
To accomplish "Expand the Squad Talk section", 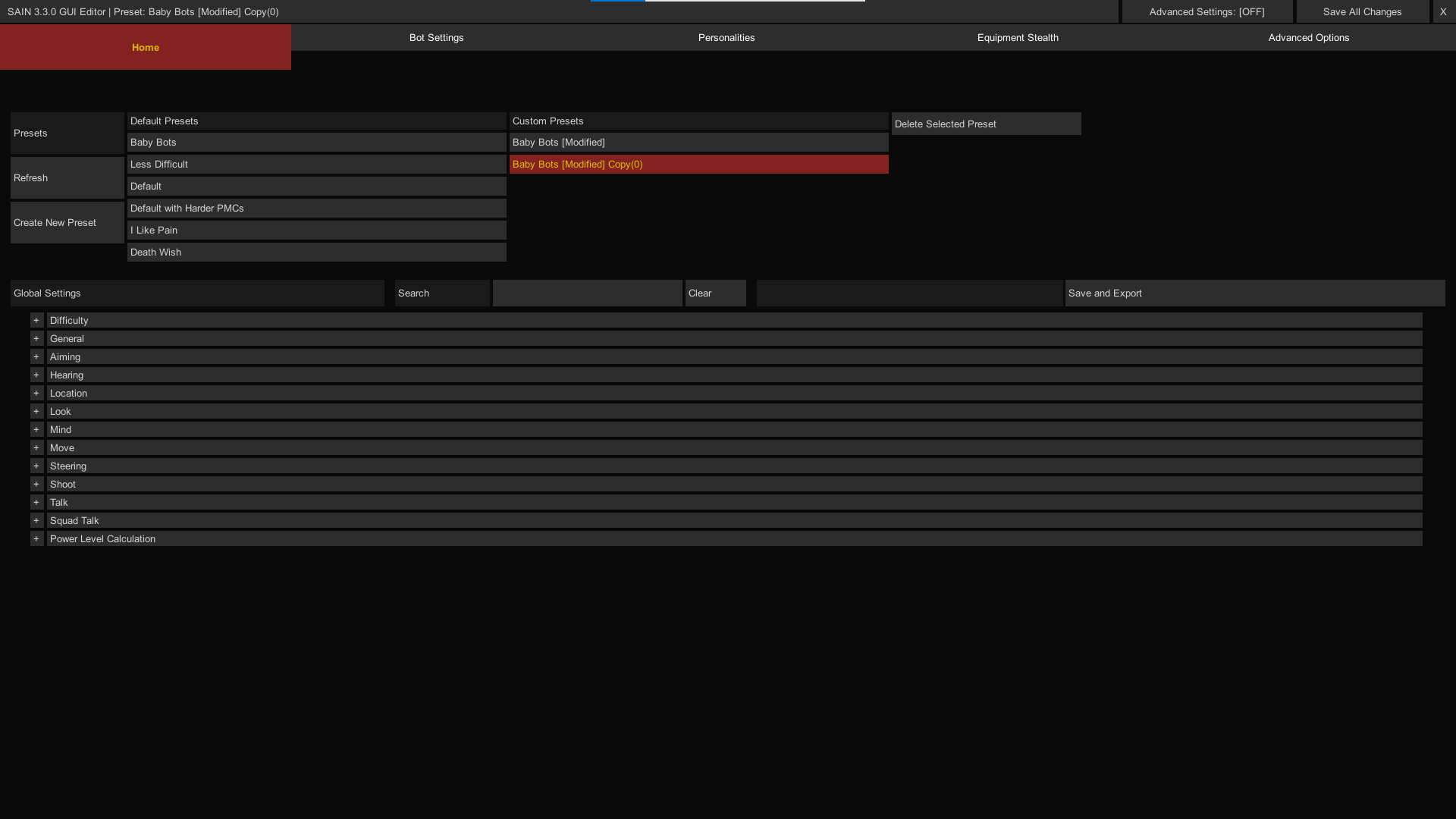I will point(36,521).
